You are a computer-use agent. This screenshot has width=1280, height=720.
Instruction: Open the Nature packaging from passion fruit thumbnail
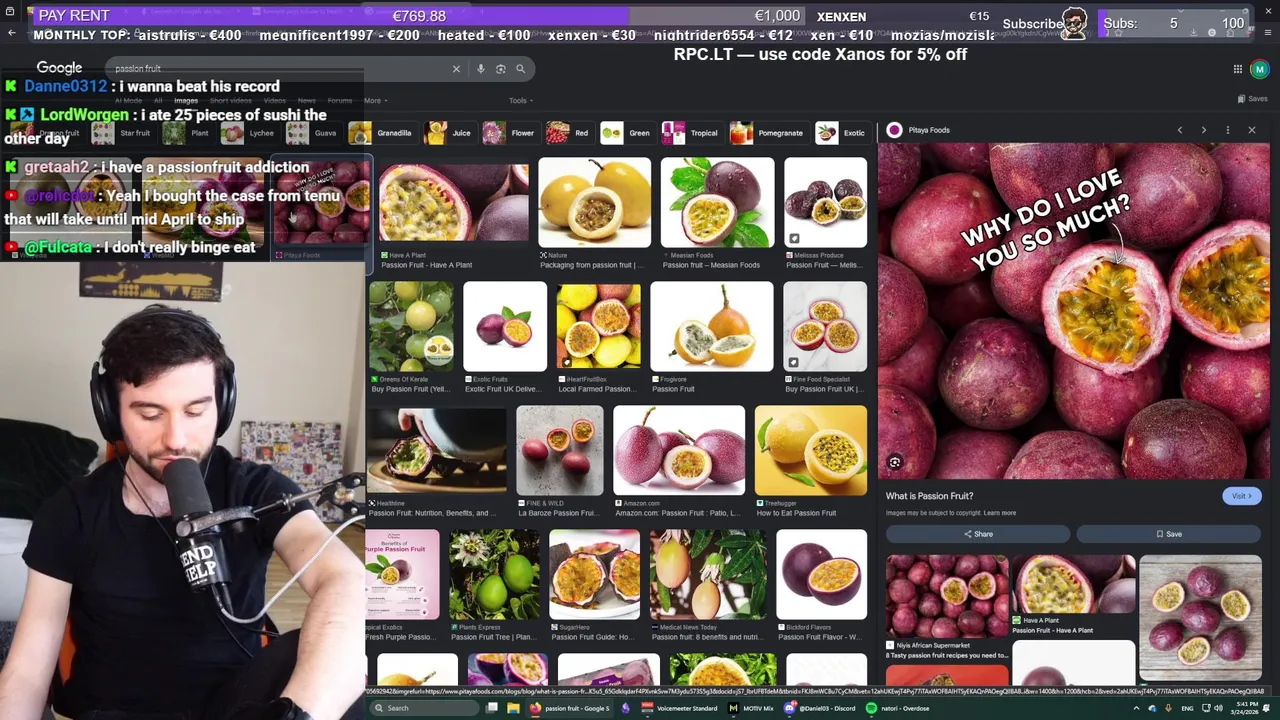(x=594, y=203)
